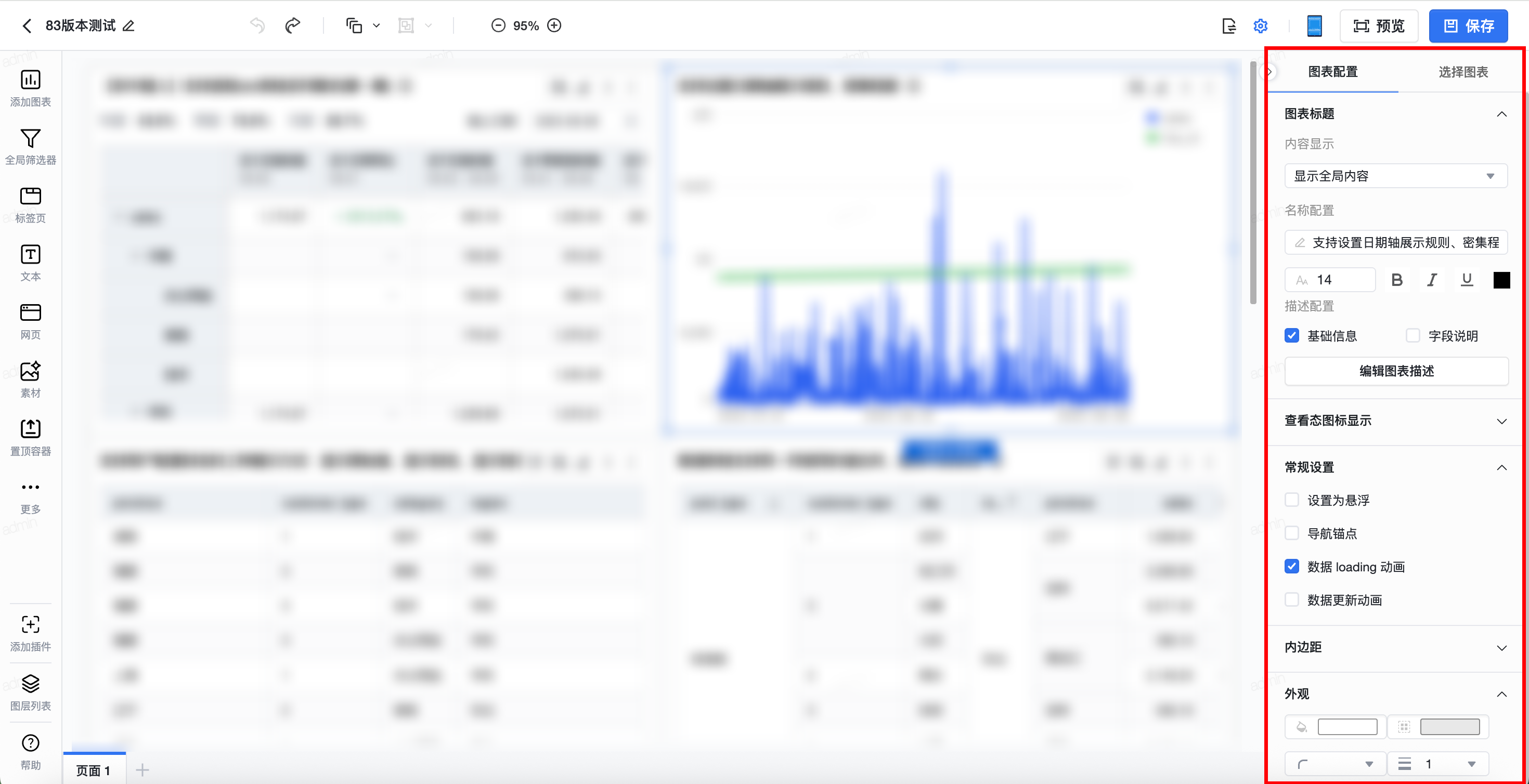Switch to 图表配置 tab

click(1332, 72)
